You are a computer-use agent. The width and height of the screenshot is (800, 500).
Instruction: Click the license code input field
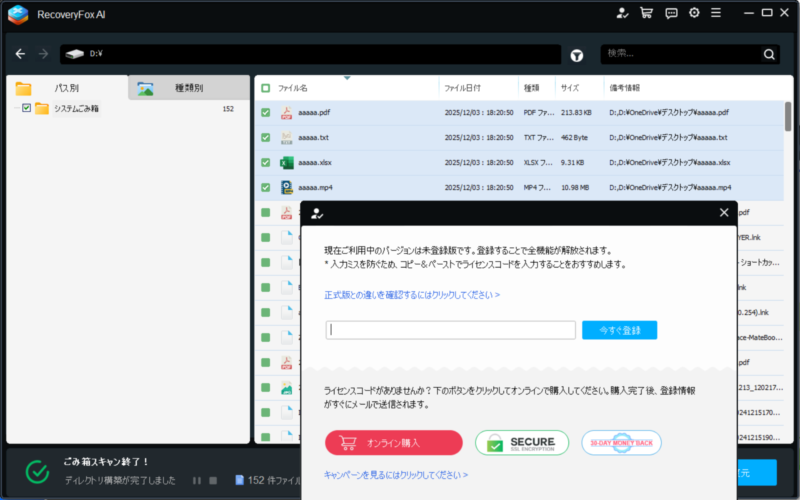coord(450,330)
